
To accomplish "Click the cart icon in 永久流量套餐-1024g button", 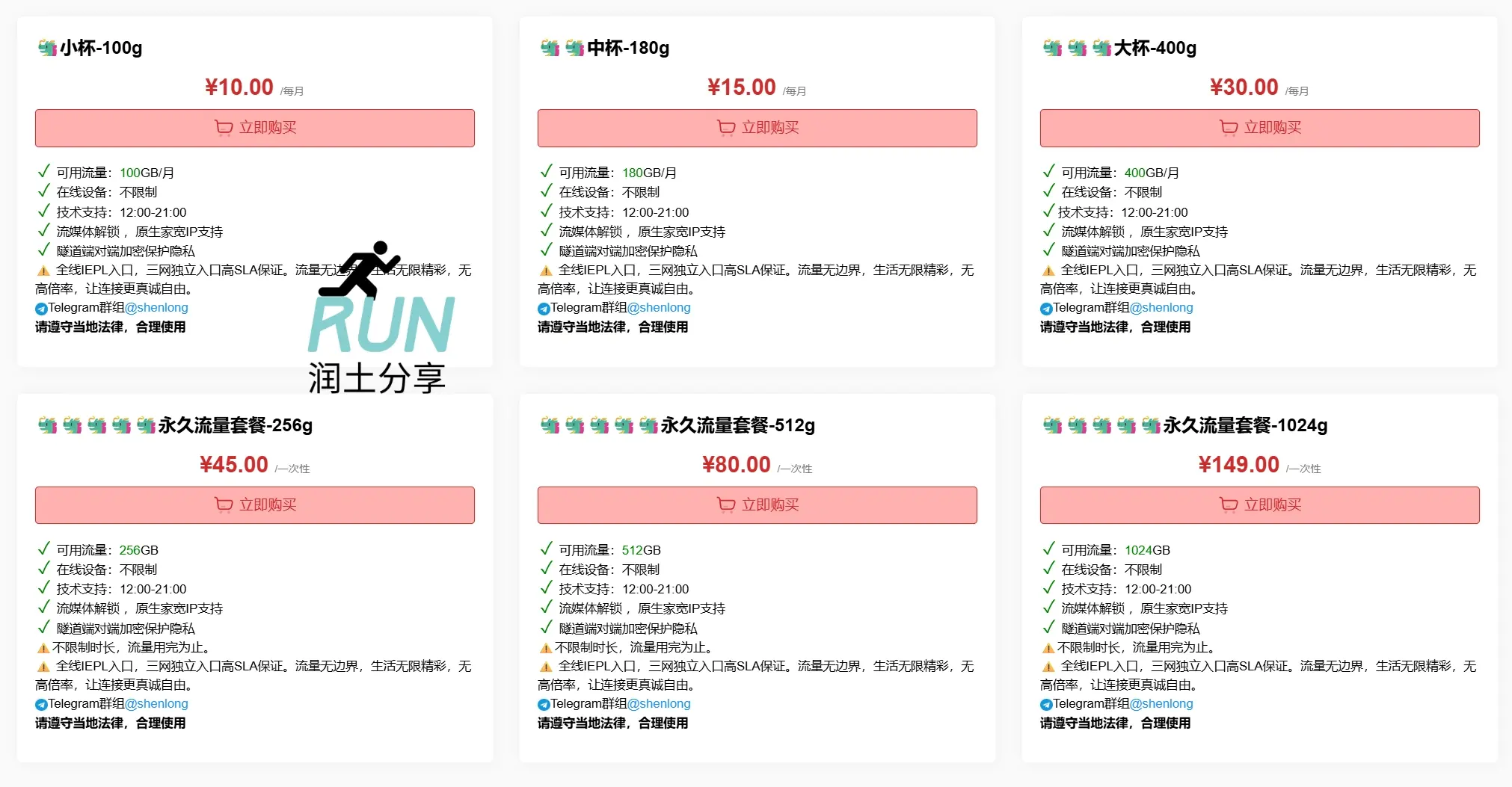I will coord(1228,505).
